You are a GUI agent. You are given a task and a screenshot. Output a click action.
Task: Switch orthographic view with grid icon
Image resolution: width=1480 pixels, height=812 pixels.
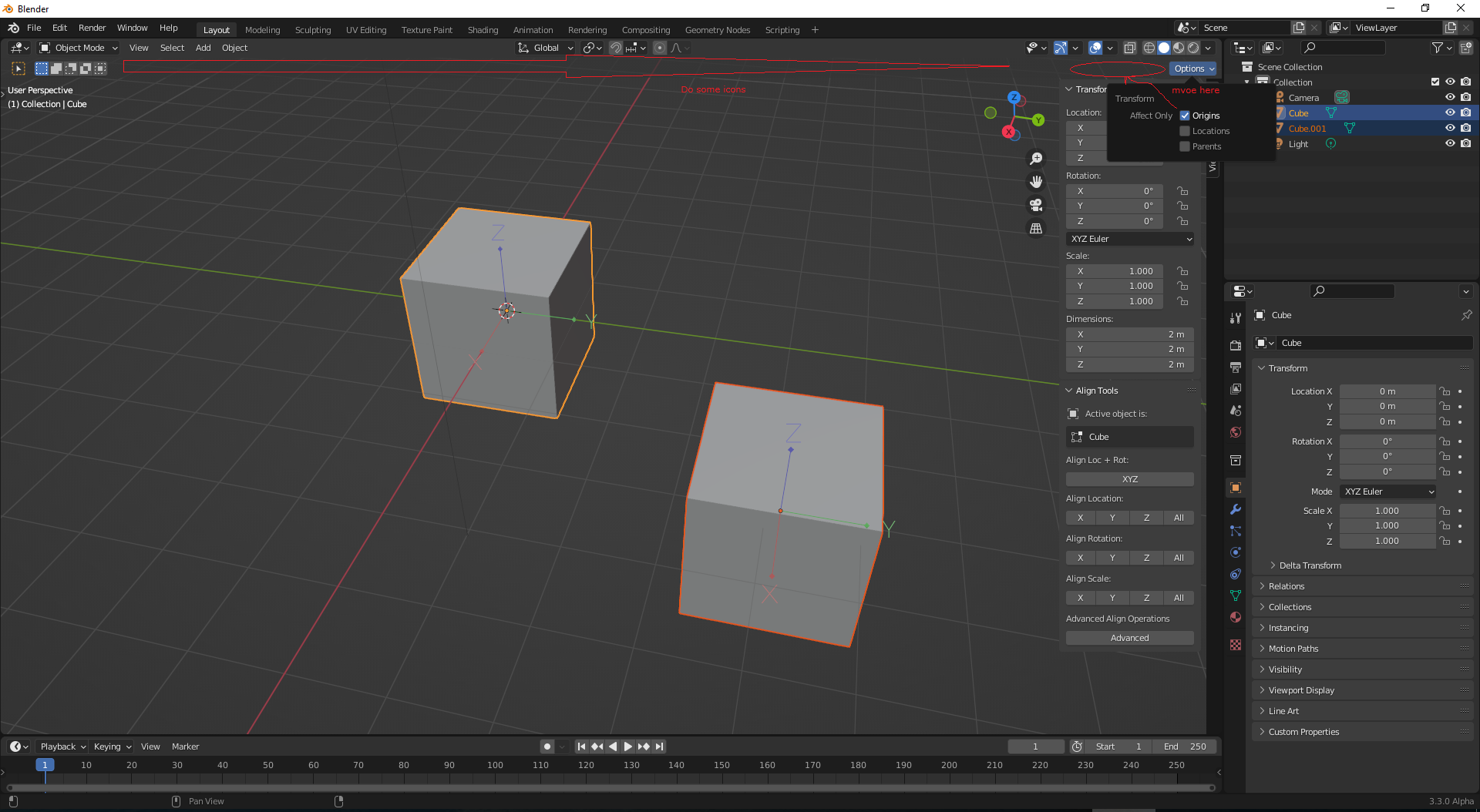(1036, 229)
